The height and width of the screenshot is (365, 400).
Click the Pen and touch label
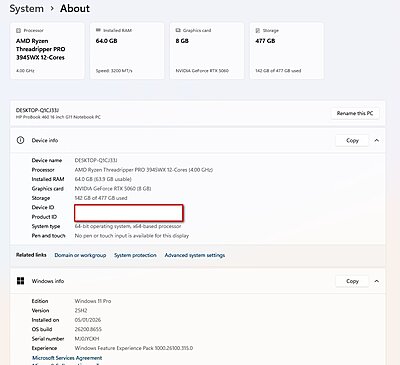point(49,236)
